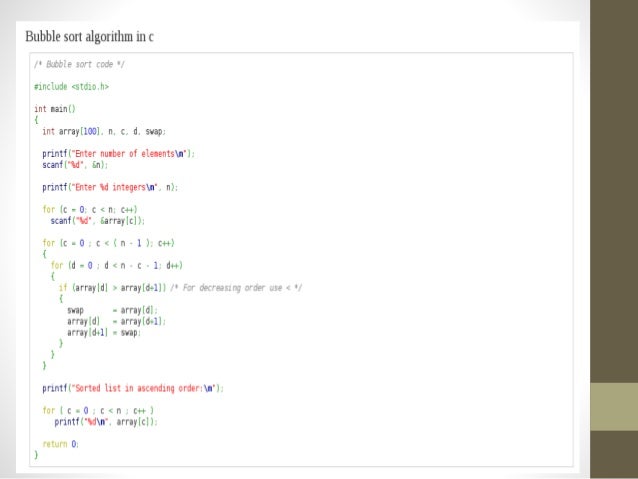Click the 'For decreasing order use <' comment

point(236,288)
